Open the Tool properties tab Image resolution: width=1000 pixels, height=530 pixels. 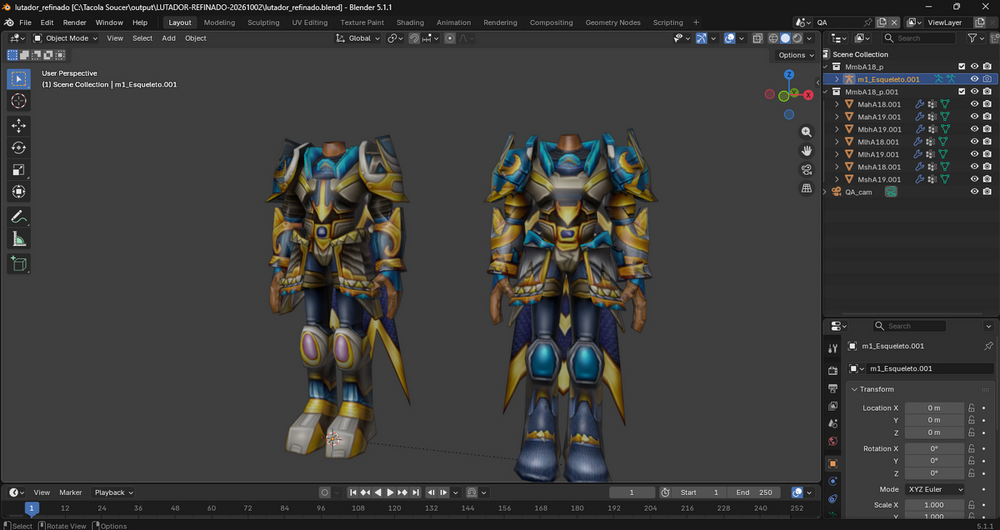coord(832,348)
